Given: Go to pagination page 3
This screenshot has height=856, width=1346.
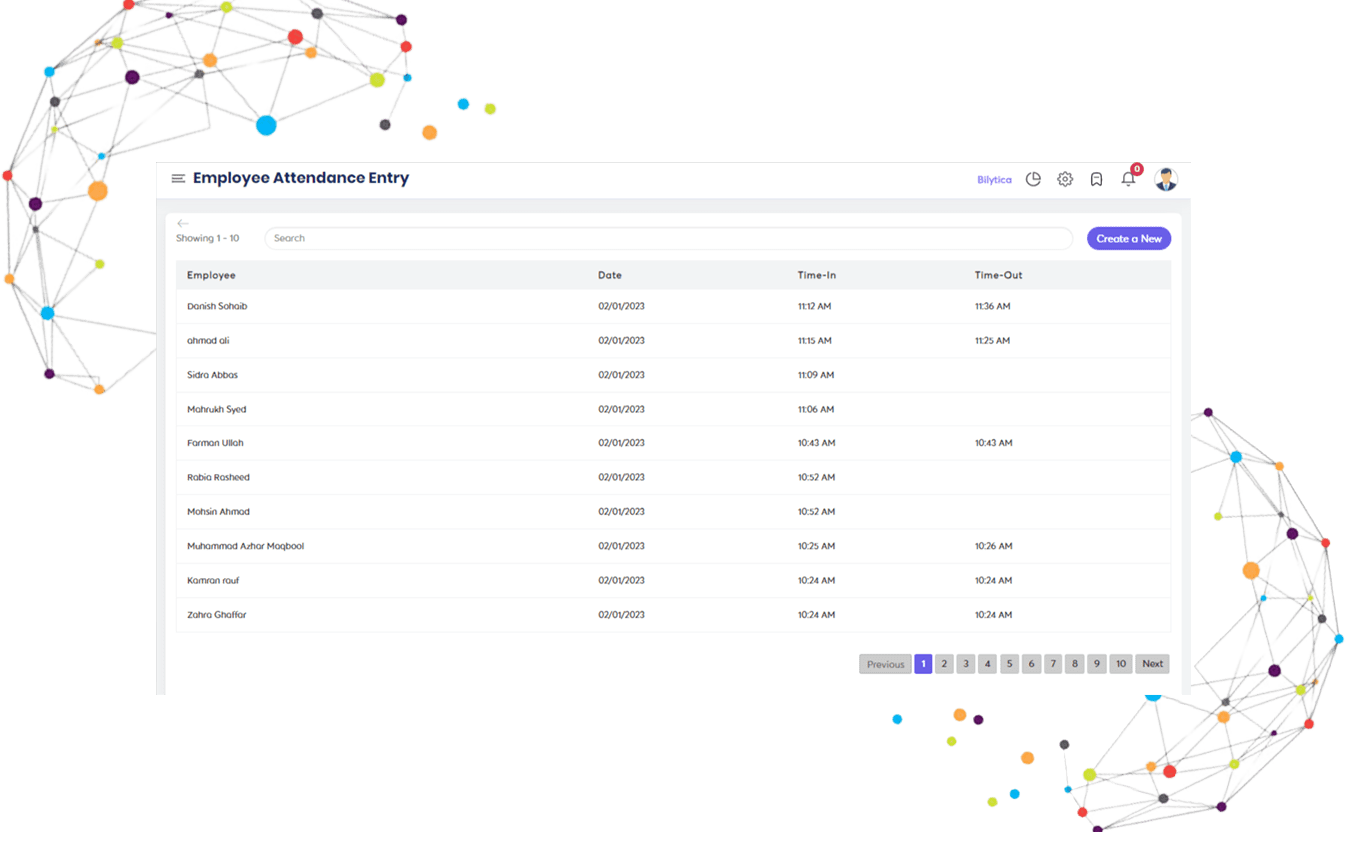Looking at the screenshot, I should tap(966, 664).
